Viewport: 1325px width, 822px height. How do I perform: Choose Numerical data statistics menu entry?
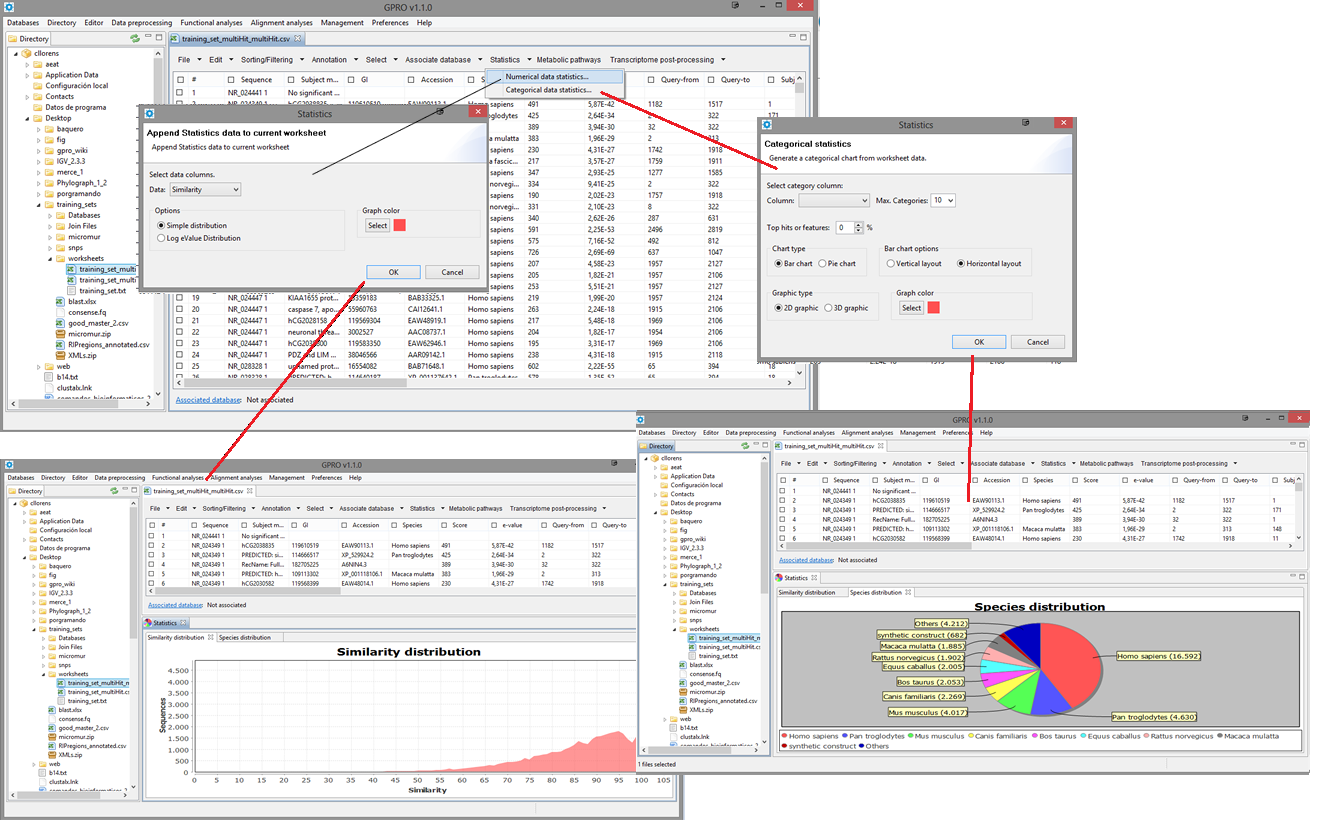[546, 76]
